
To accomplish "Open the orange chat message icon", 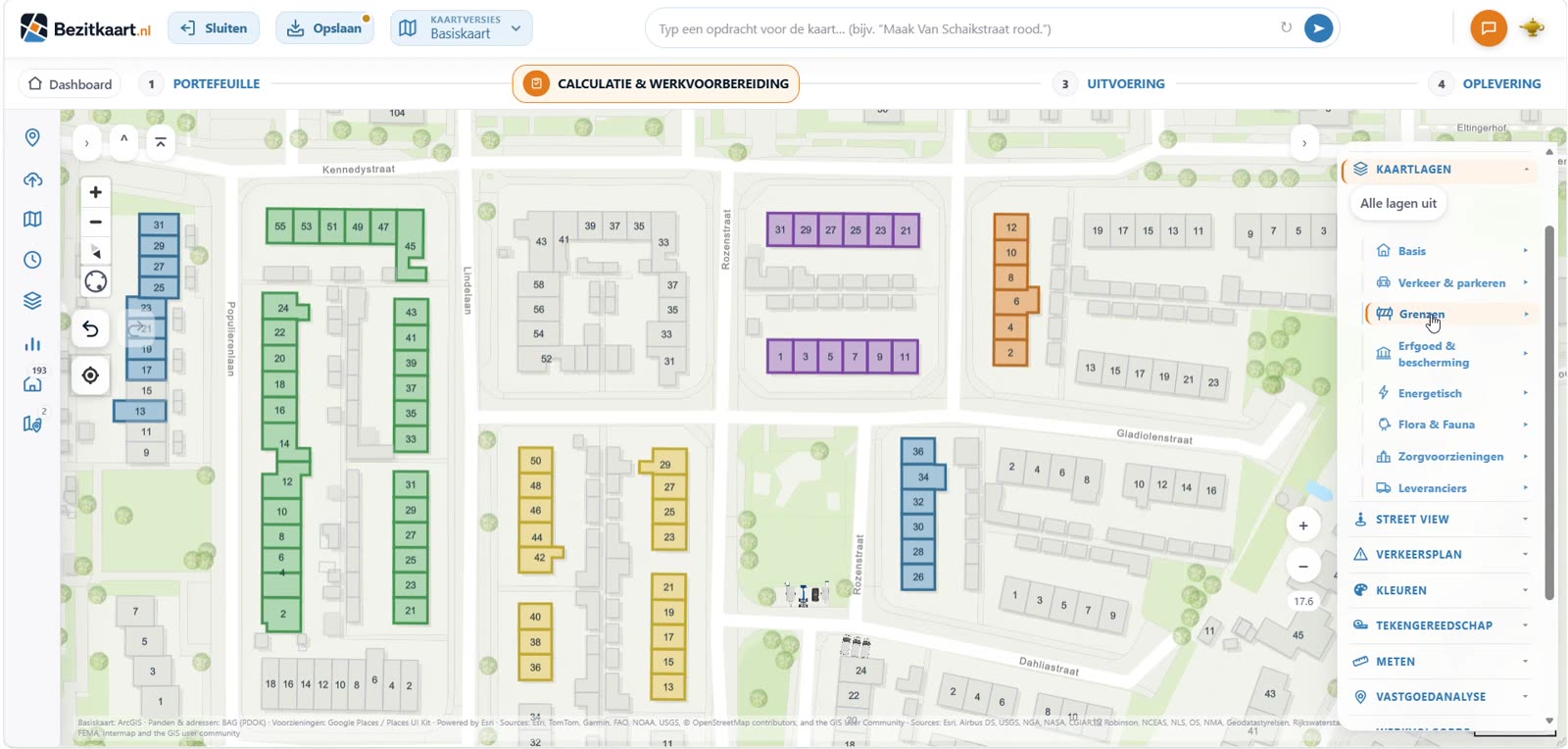I will 1488,28.
